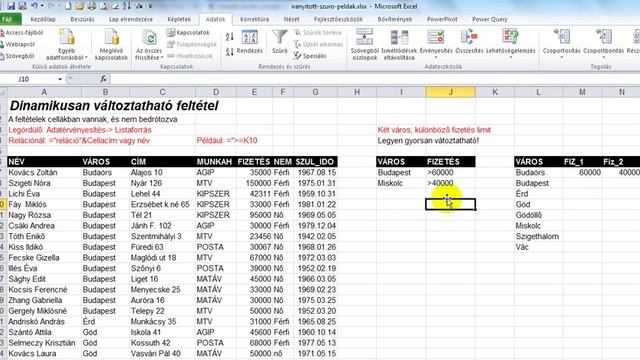This screenshot has width=640, height=360.
Task: Open Szövegből oszlopok tool
Action: [364, 45]
